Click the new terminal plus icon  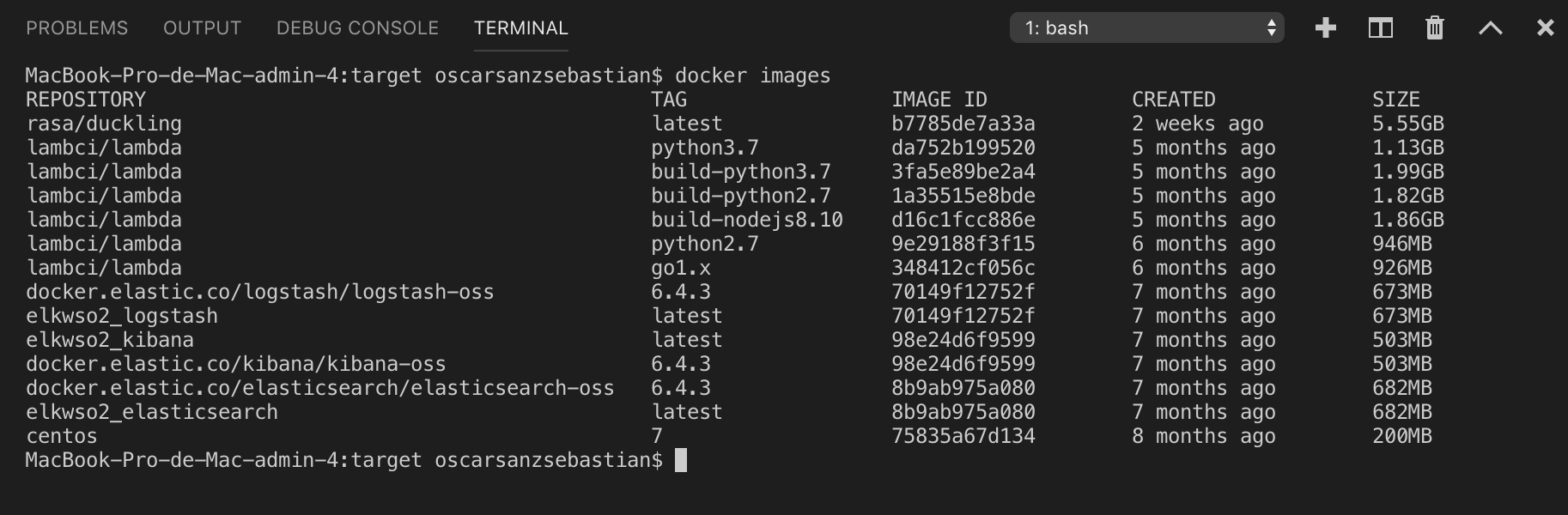click(1325, 28)
